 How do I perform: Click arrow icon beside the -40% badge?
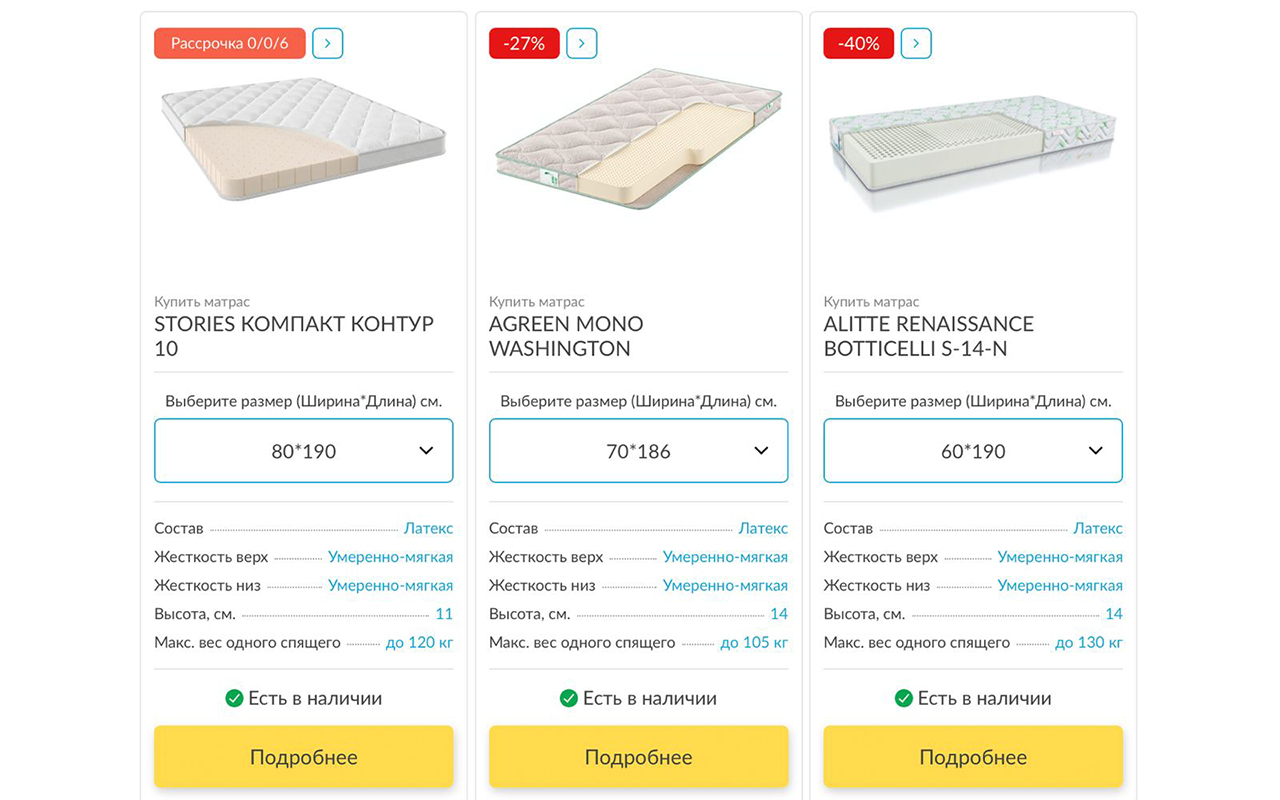point(916,43)
